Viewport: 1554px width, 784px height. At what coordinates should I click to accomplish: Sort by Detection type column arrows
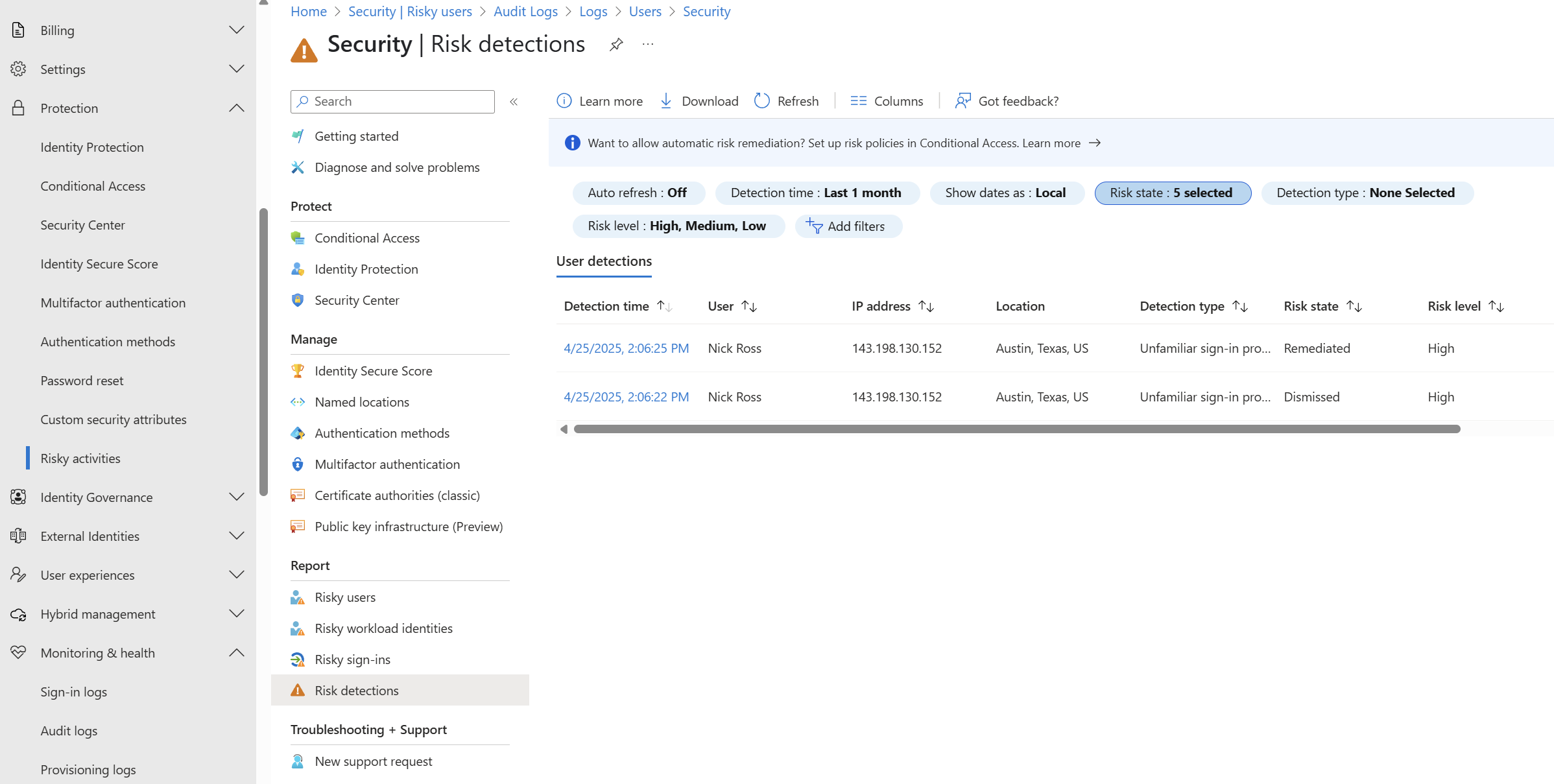[x=1240, y=306]
